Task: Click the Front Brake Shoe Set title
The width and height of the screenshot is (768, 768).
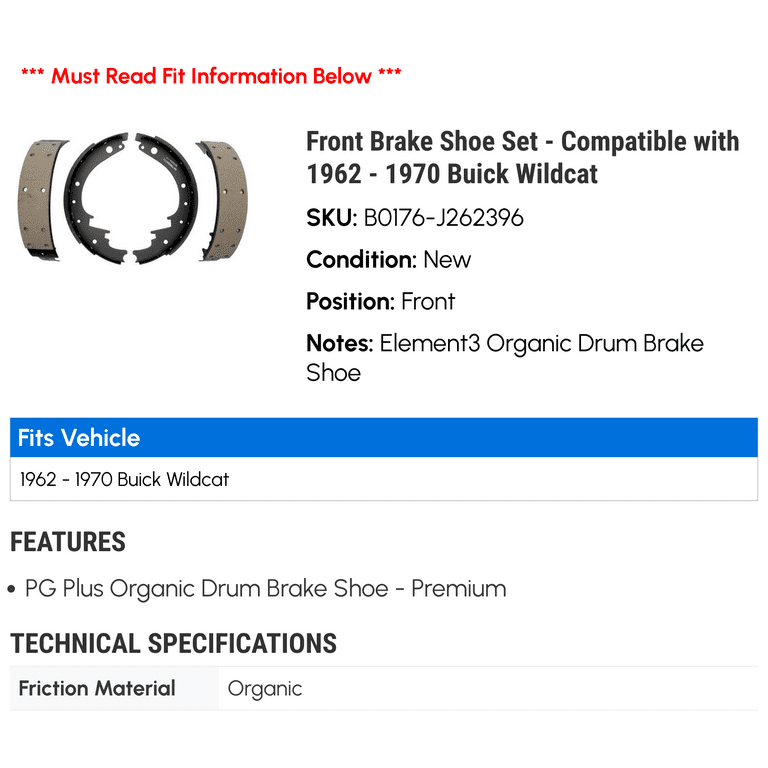Action: 523,158
